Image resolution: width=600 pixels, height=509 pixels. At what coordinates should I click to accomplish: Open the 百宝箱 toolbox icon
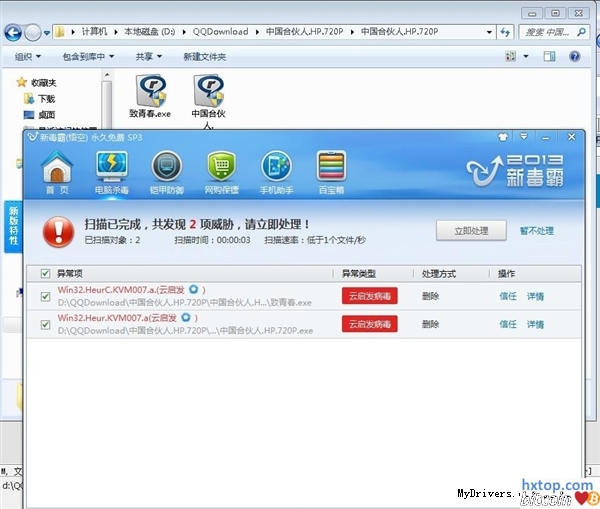330,171
